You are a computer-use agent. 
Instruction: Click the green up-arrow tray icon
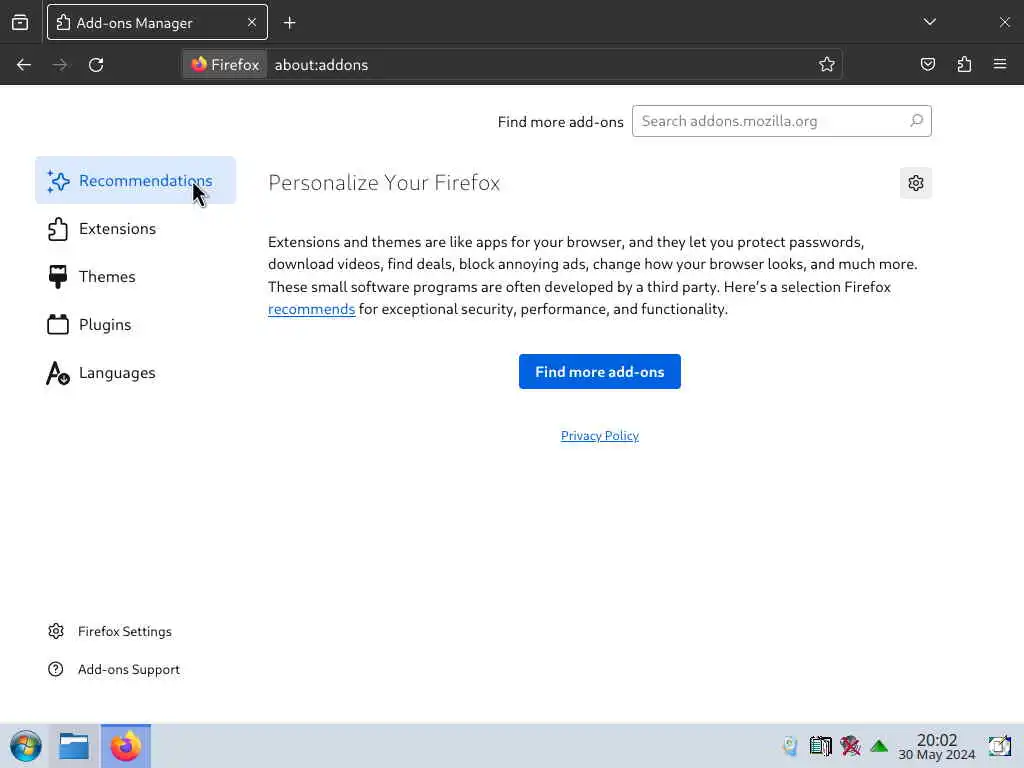point(879,746)
